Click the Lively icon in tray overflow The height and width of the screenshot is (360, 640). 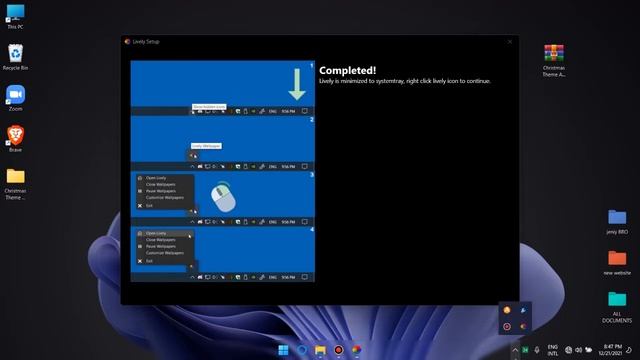[x=523, y=326]
